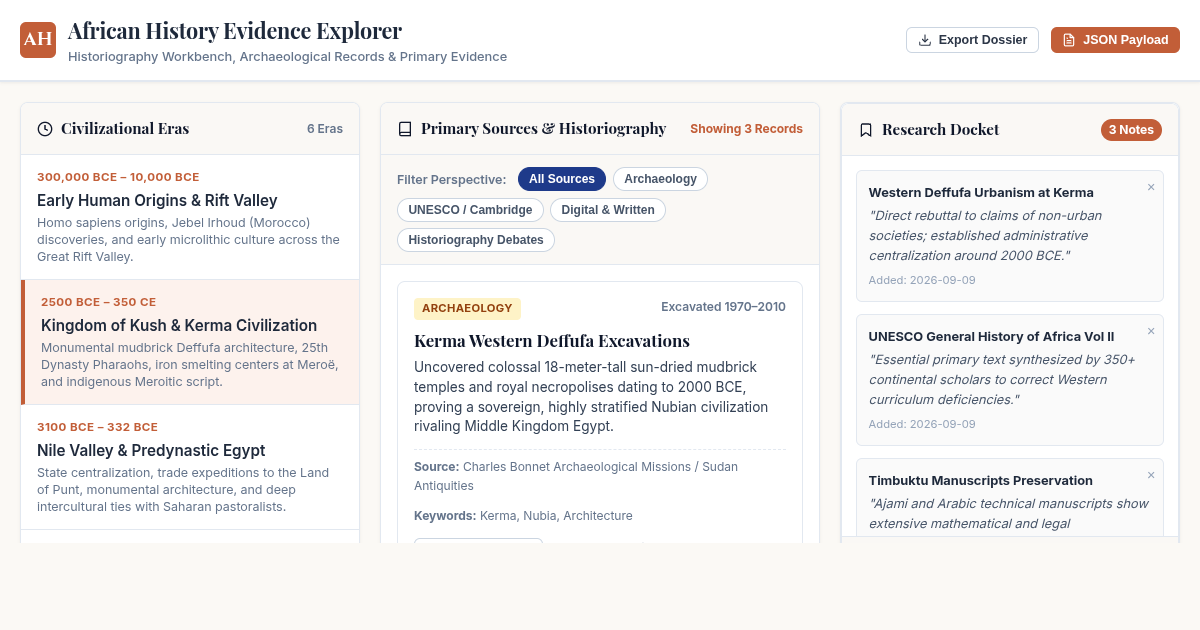Image resolution: width=1200 pixels, height=630 pixels.
Task: Open Kerma Western Deffufa Excavations title
Action: [552, 340]
